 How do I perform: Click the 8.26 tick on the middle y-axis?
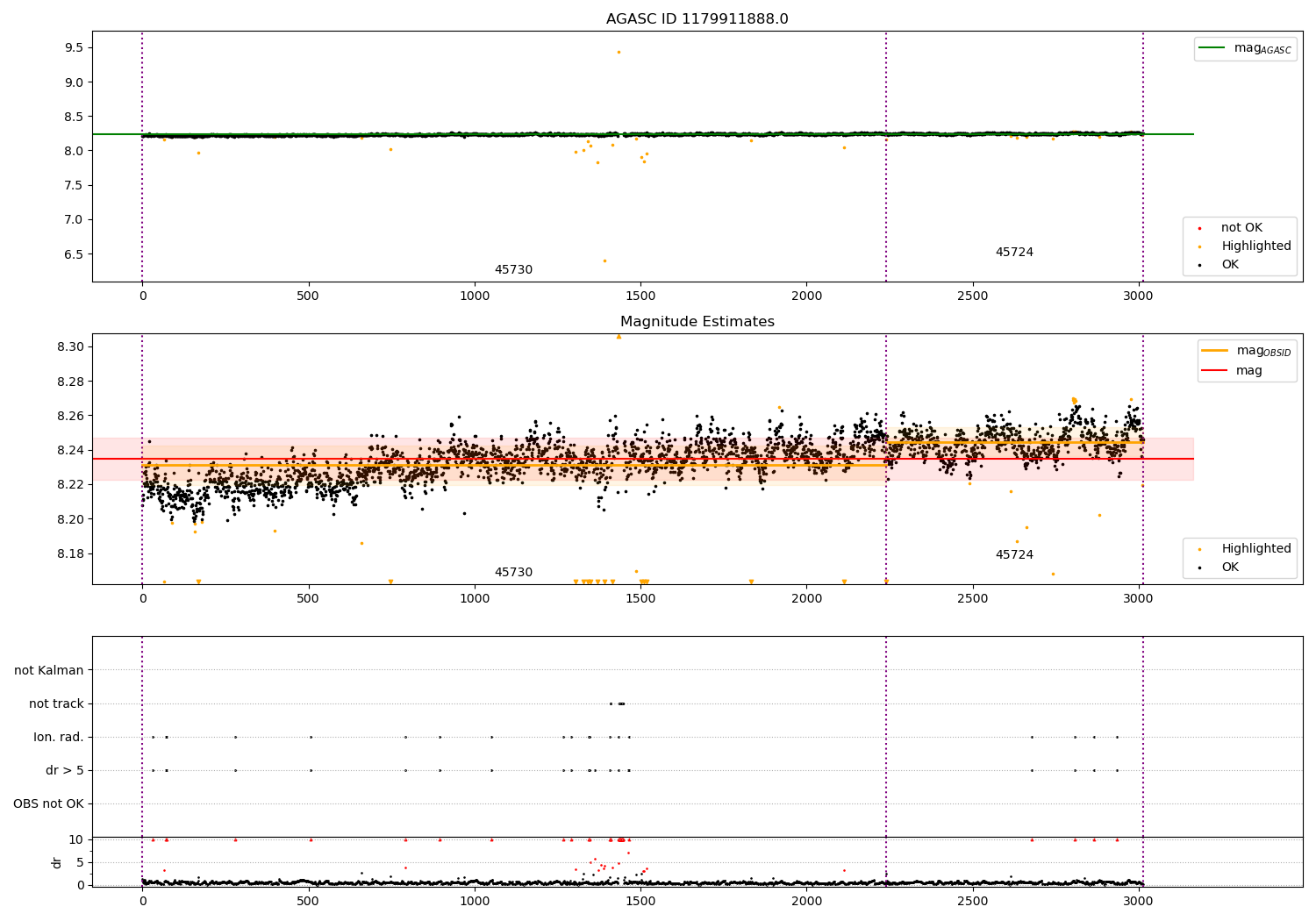71,416
